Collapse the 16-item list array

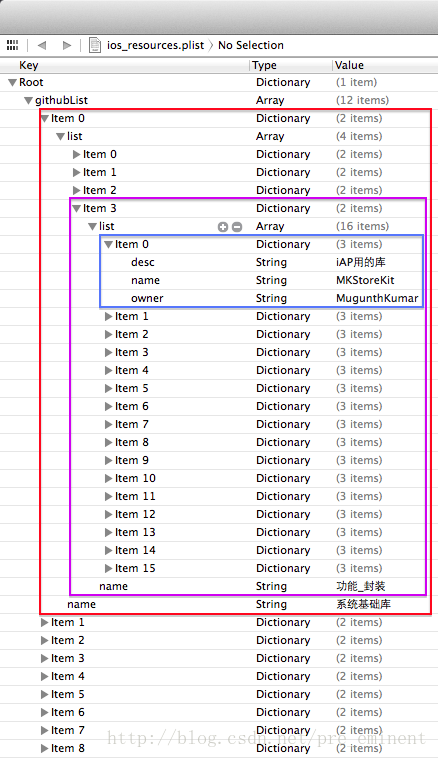tap(93, 226)
